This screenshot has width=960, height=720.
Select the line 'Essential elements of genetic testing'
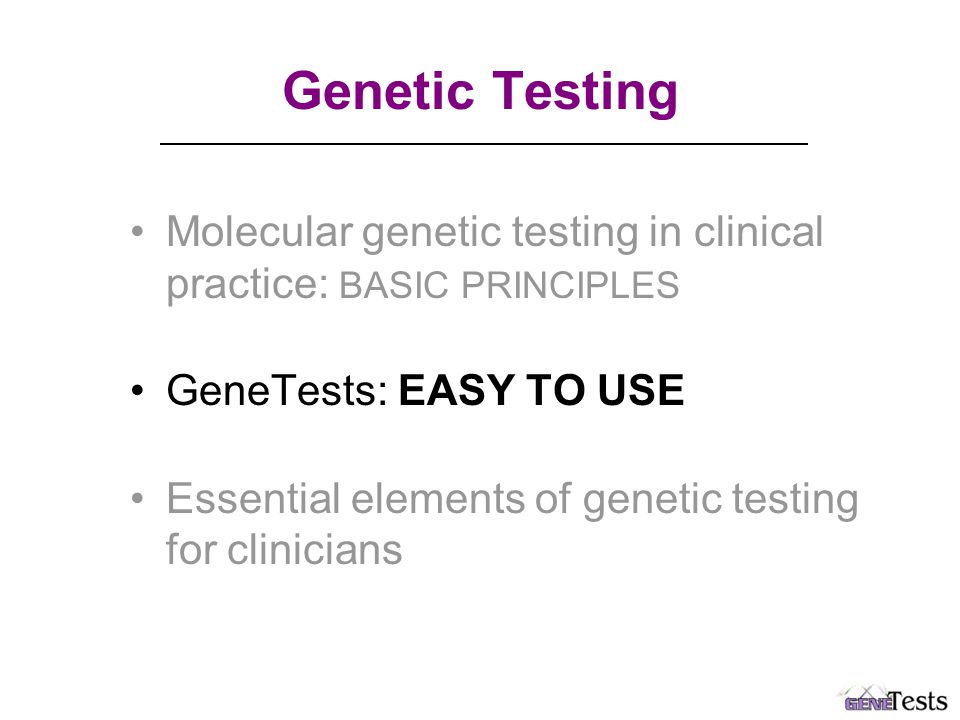[512, 500]
